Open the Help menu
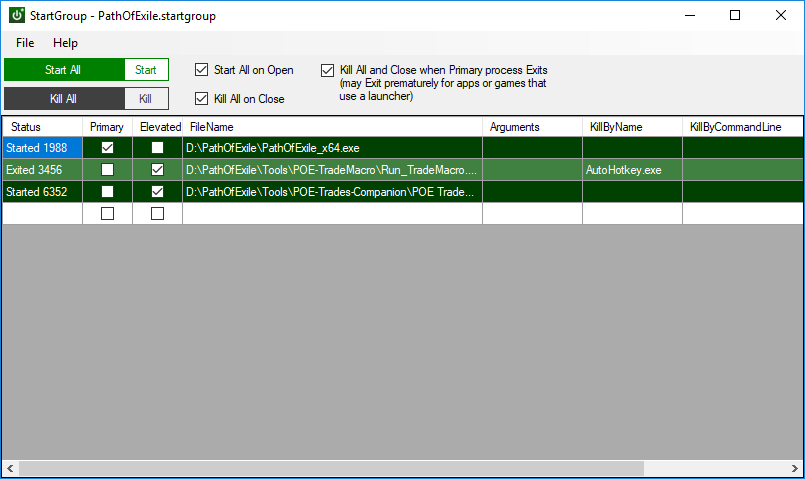Image resolution: width=805 pixels, height=479 pixels. (65, 43)
